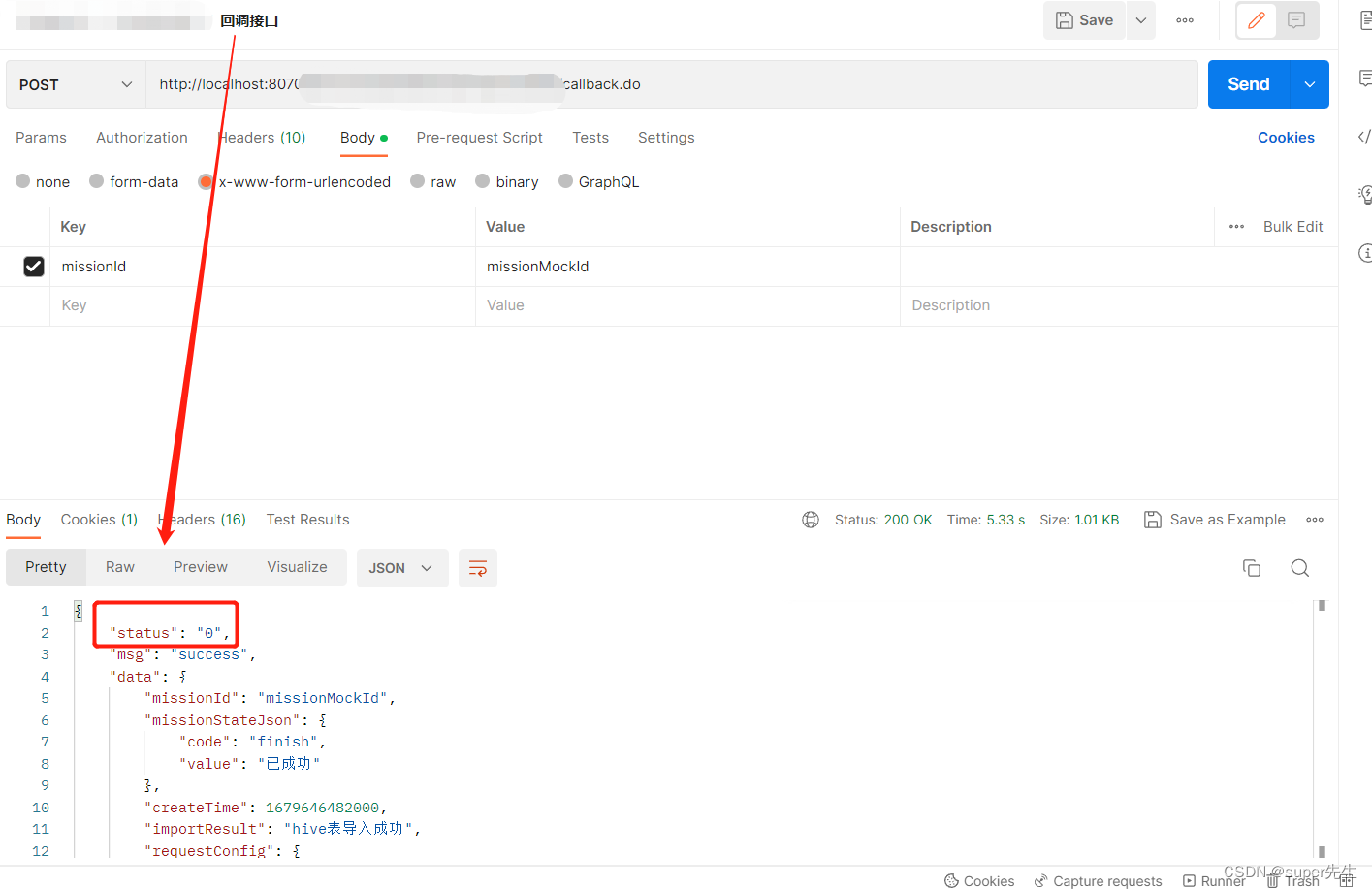This screenshot has width=1372, height=889.
Task: Switch to Pretty response view
Action: point(46,567)
